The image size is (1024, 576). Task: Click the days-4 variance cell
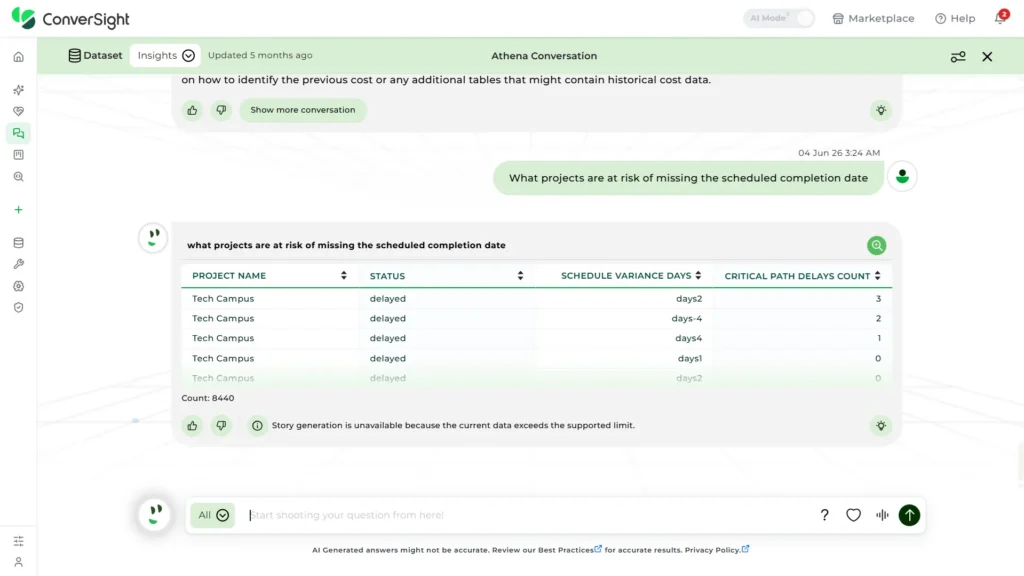point(686,319)
